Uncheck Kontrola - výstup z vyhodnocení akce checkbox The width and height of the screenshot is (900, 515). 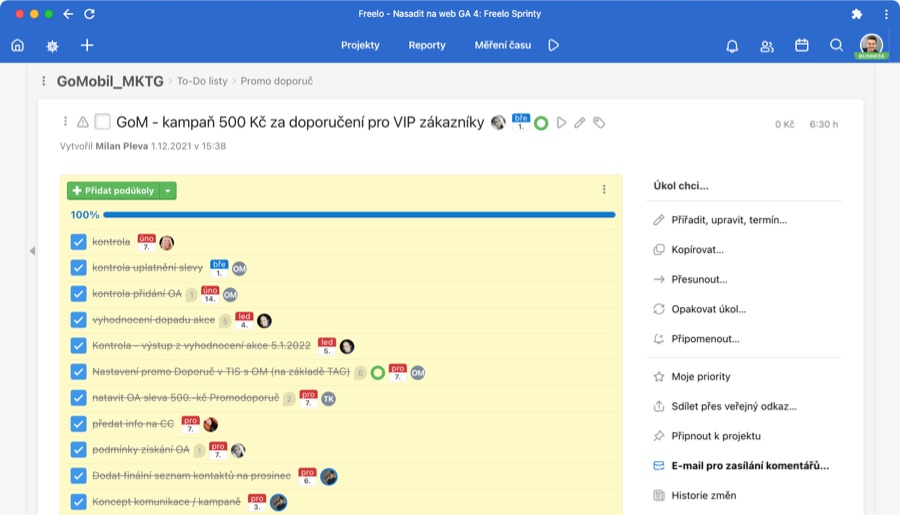(x=79, y=346)
